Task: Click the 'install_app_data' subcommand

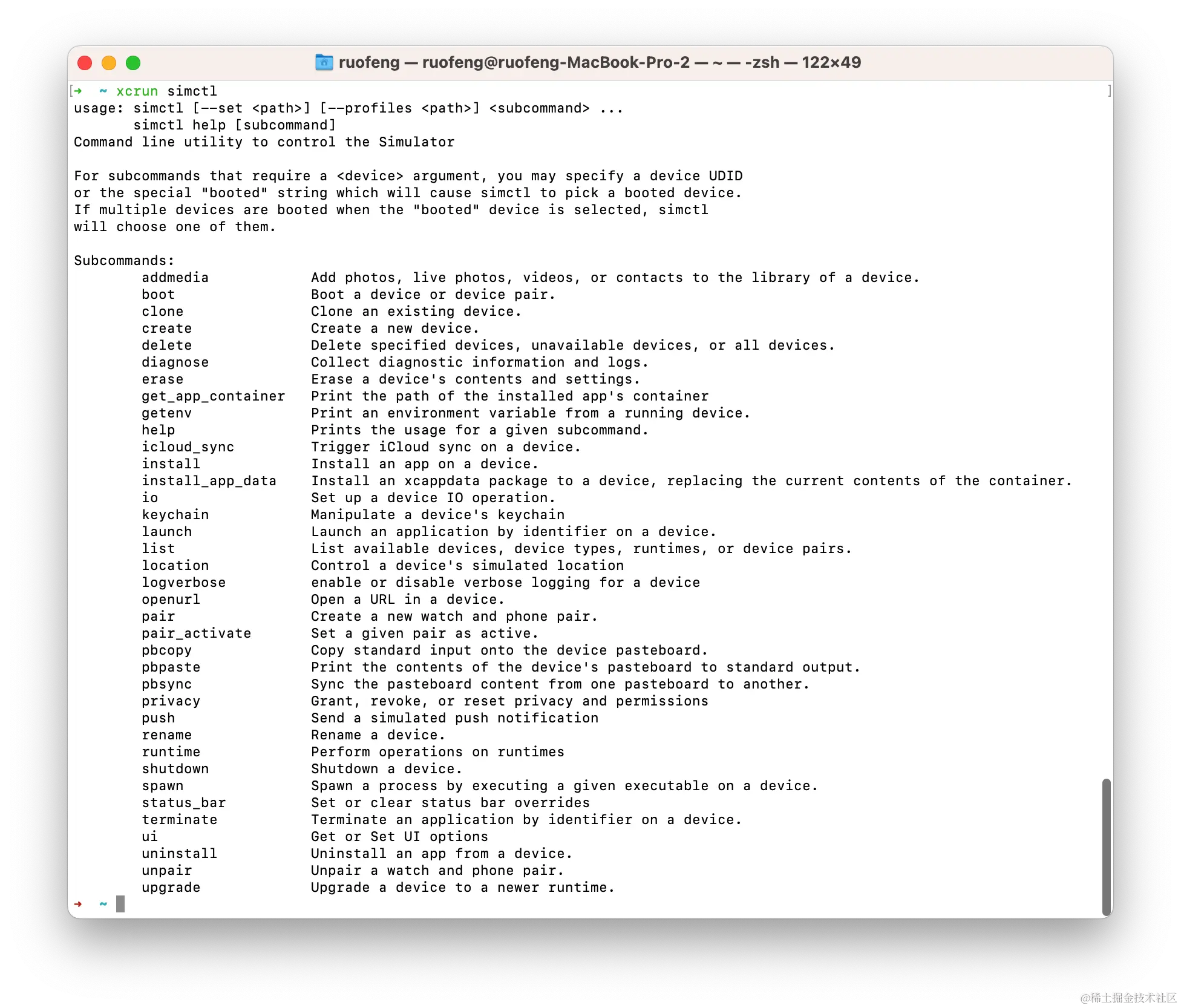Action: 209,481
